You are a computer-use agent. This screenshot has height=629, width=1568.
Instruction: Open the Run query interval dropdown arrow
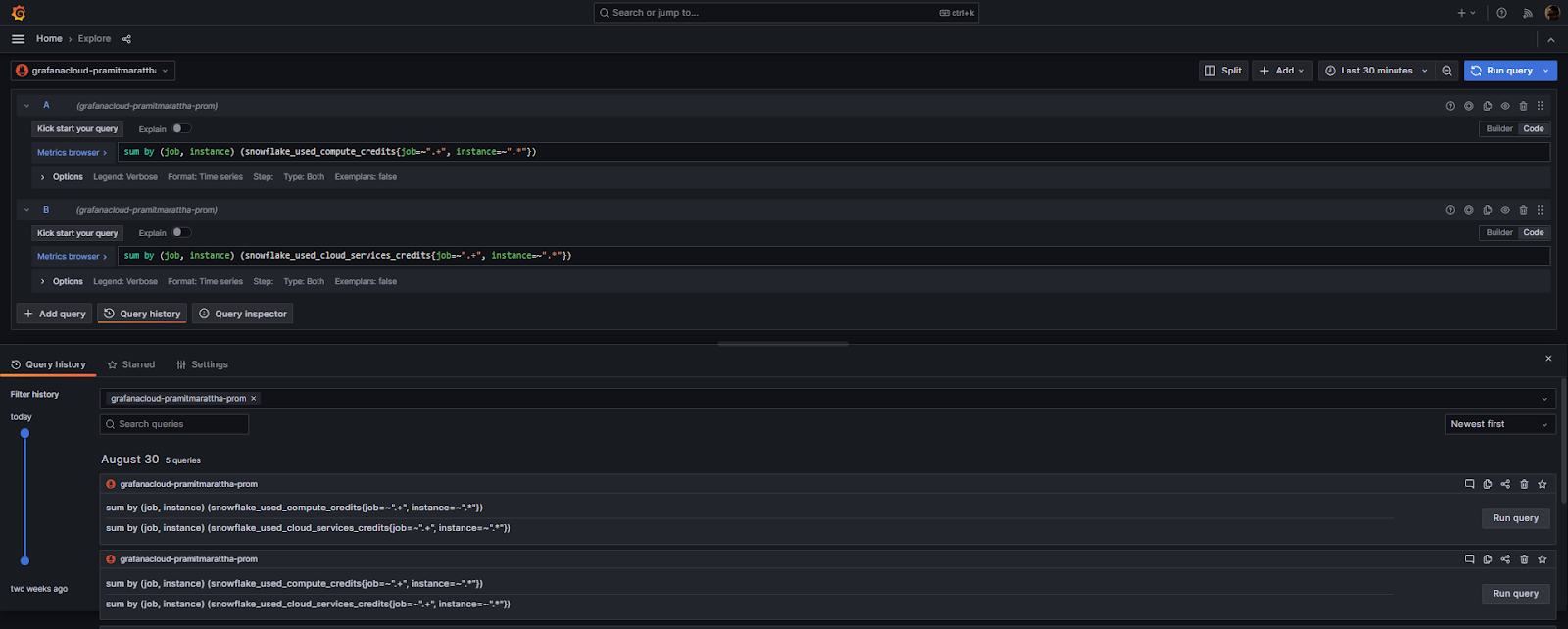(x=1546, y=71)
